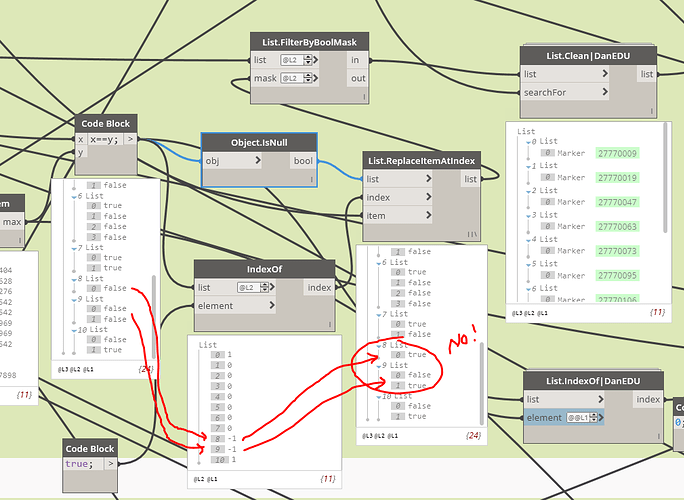Click scrollbar in Code Block preview list

[x=154, y=316]
